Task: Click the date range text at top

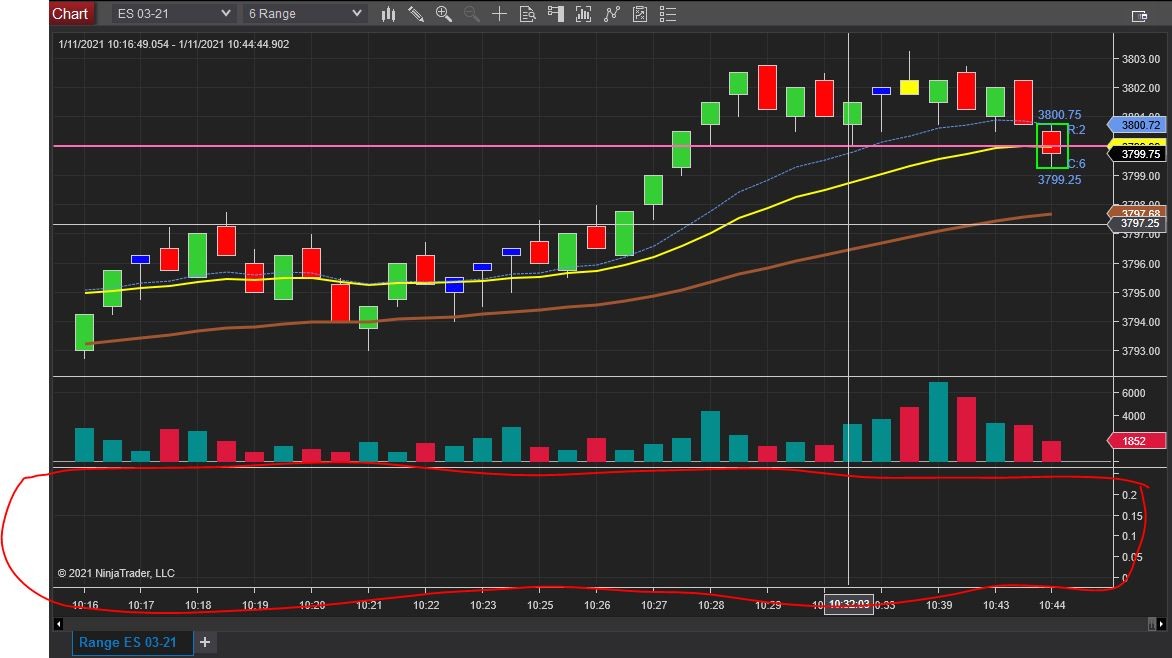Action: 173,44
